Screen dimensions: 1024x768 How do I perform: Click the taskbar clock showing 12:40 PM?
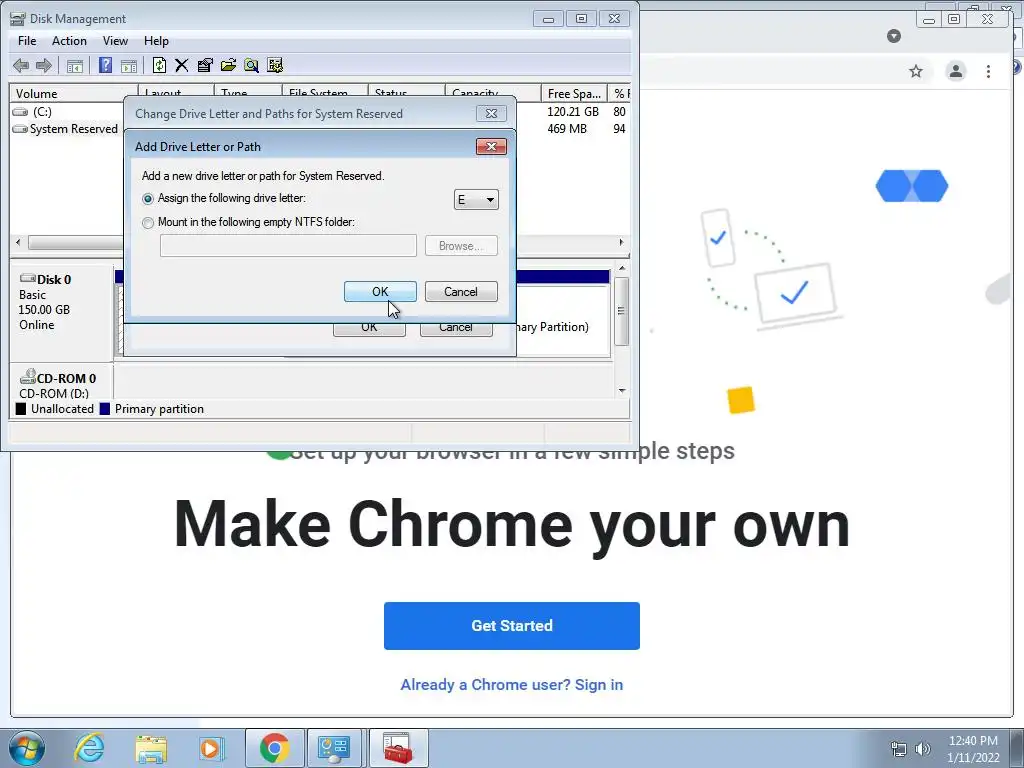tap(973, 741)
